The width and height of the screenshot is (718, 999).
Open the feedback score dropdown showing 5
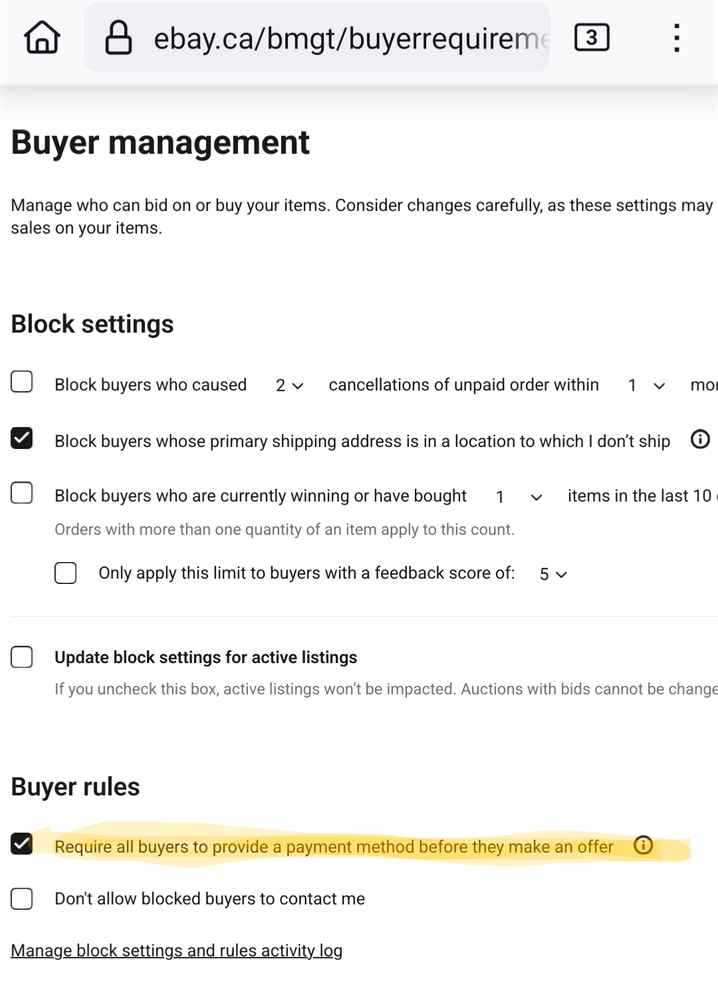(x=553, y=574)
